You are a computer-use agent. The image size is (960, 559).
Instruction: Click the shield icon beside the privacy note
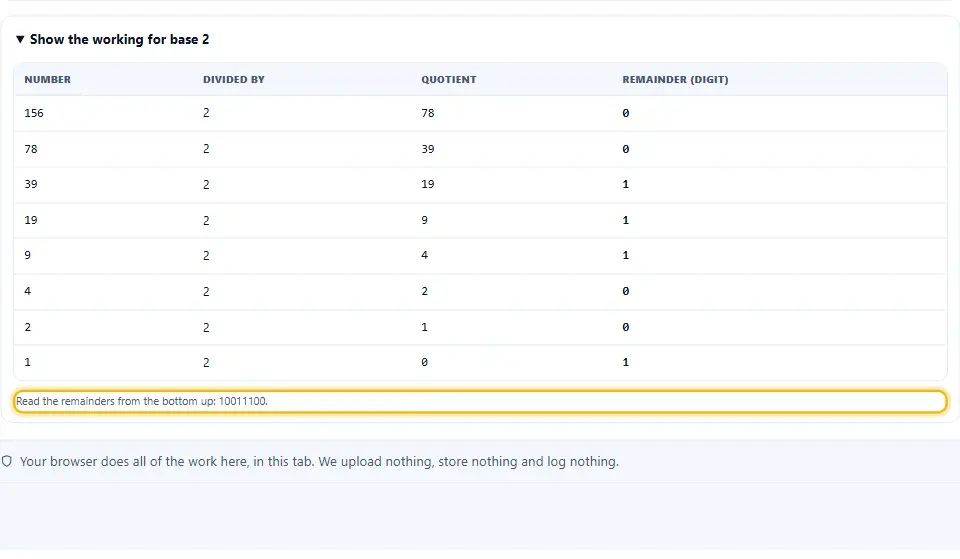pyautogui.click(x=7, y=461)
